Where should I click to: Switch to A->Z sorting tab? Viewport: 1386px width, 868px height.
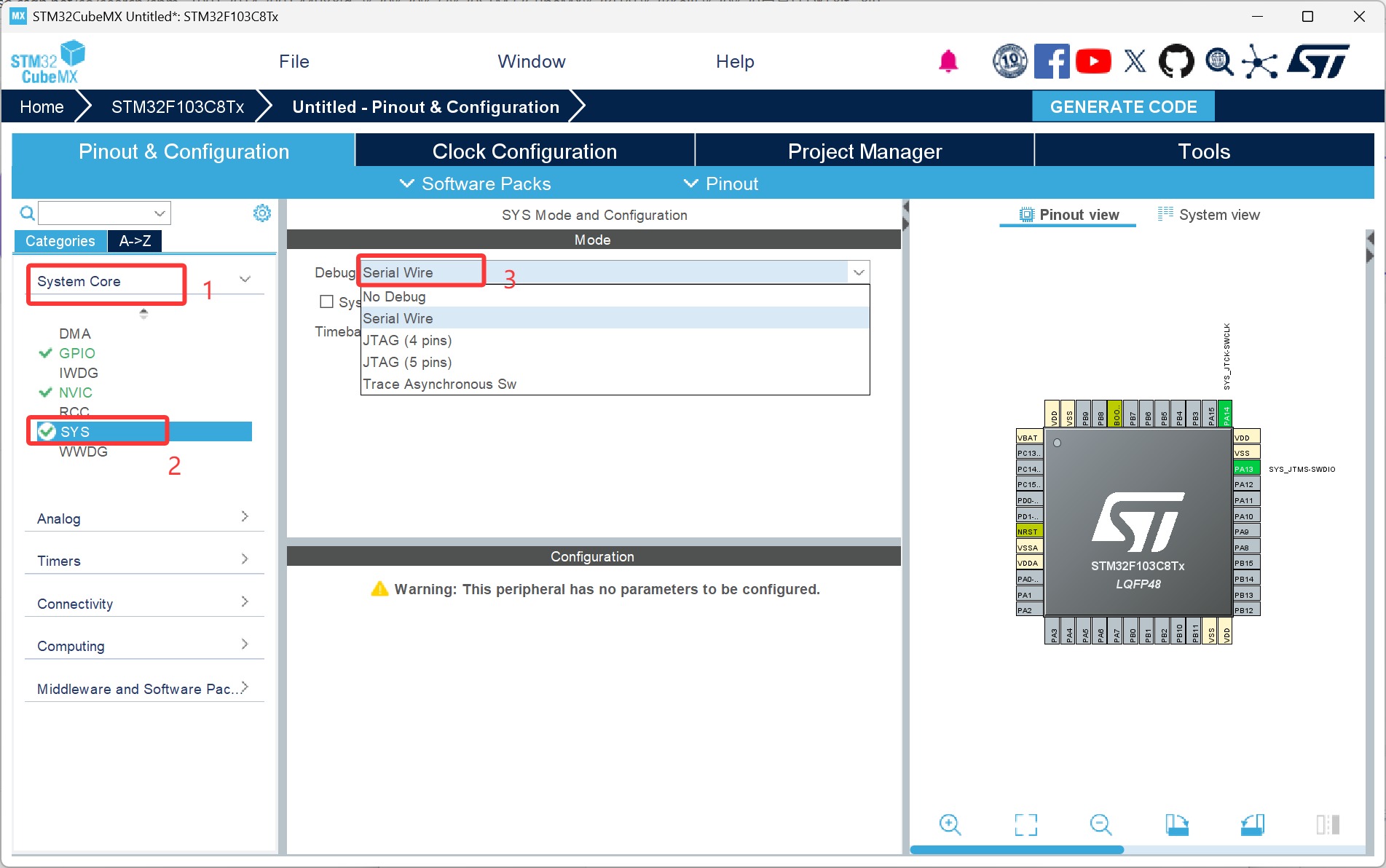coord(135,241)
